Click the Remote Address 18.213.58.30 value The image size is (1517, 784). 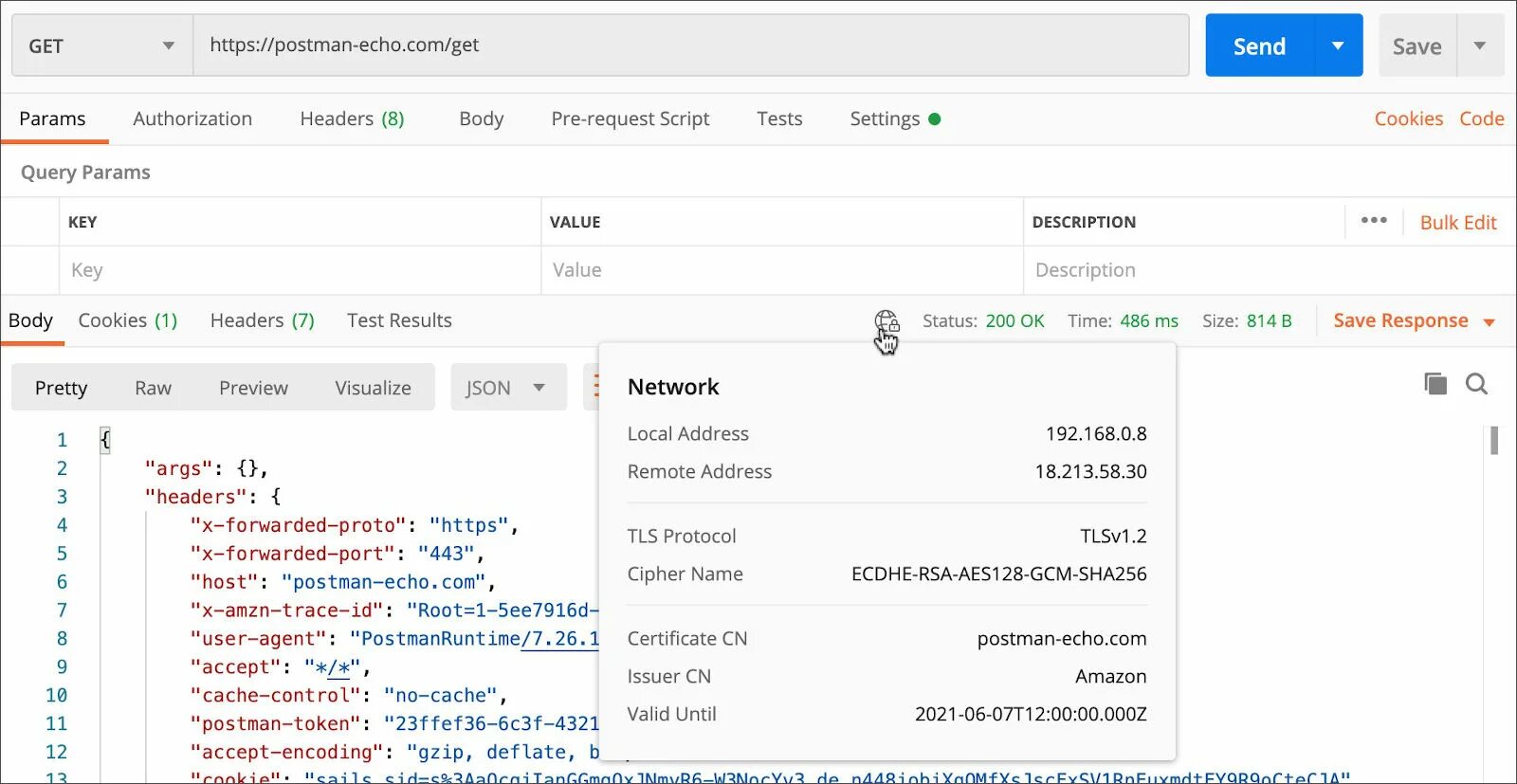point(1090,471)
